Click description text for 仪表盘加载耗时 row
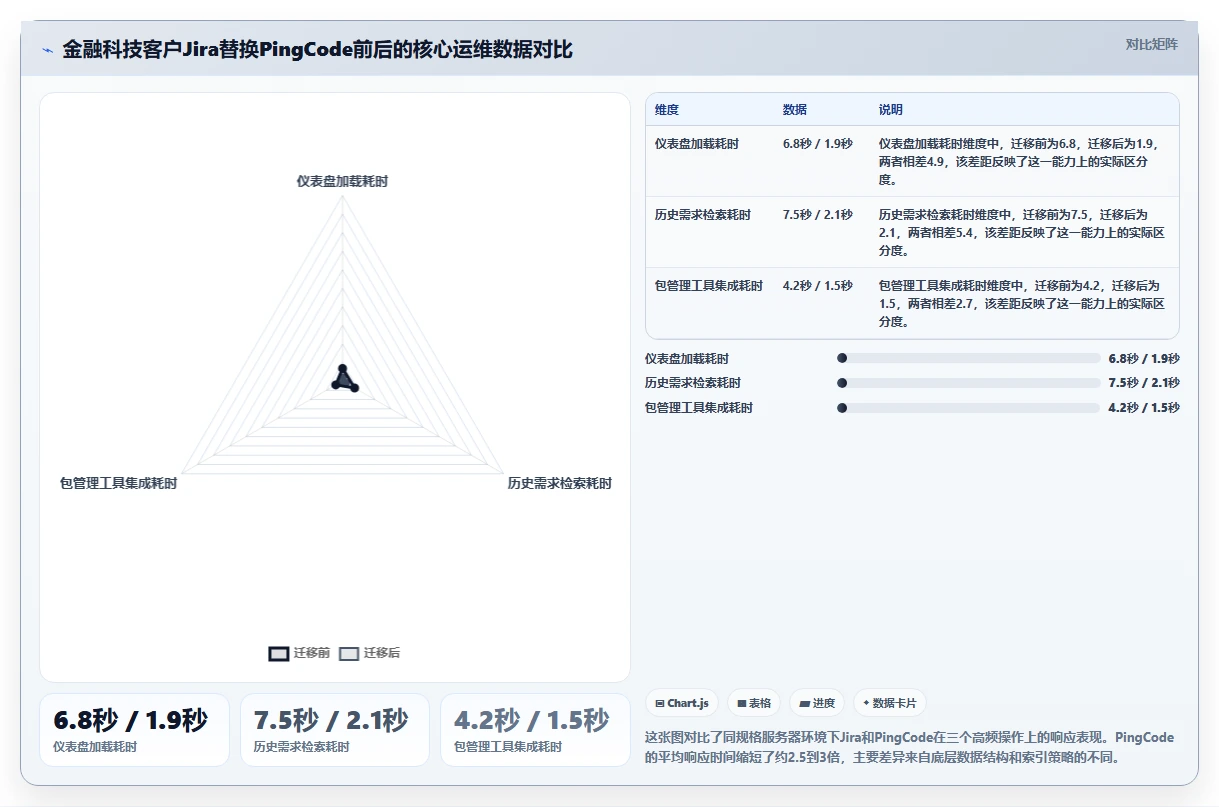1219x807 pixels. 1020,161
